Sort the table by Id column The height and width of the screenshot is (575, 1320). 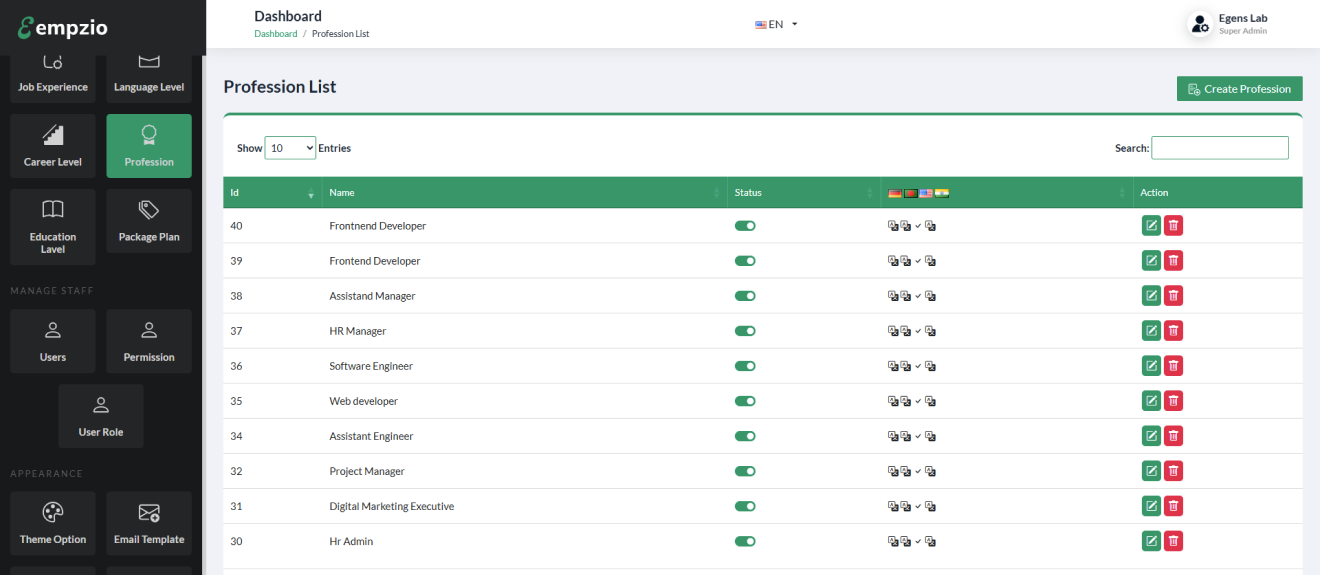[x=272, y=192]
